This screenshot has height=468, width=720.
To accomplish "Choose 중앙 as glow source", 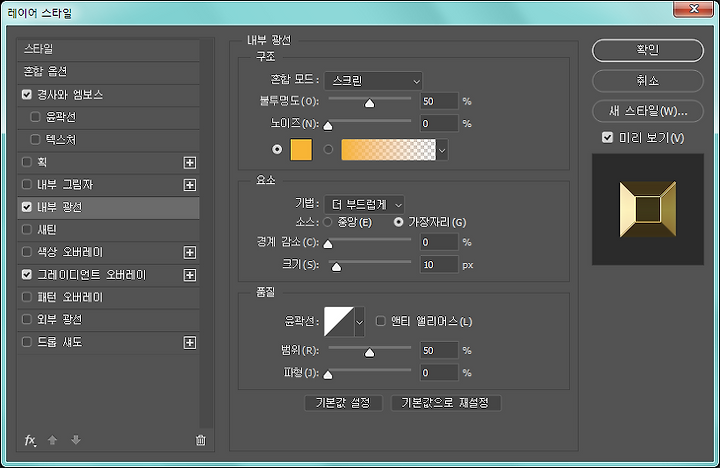I will click(328, 222).
